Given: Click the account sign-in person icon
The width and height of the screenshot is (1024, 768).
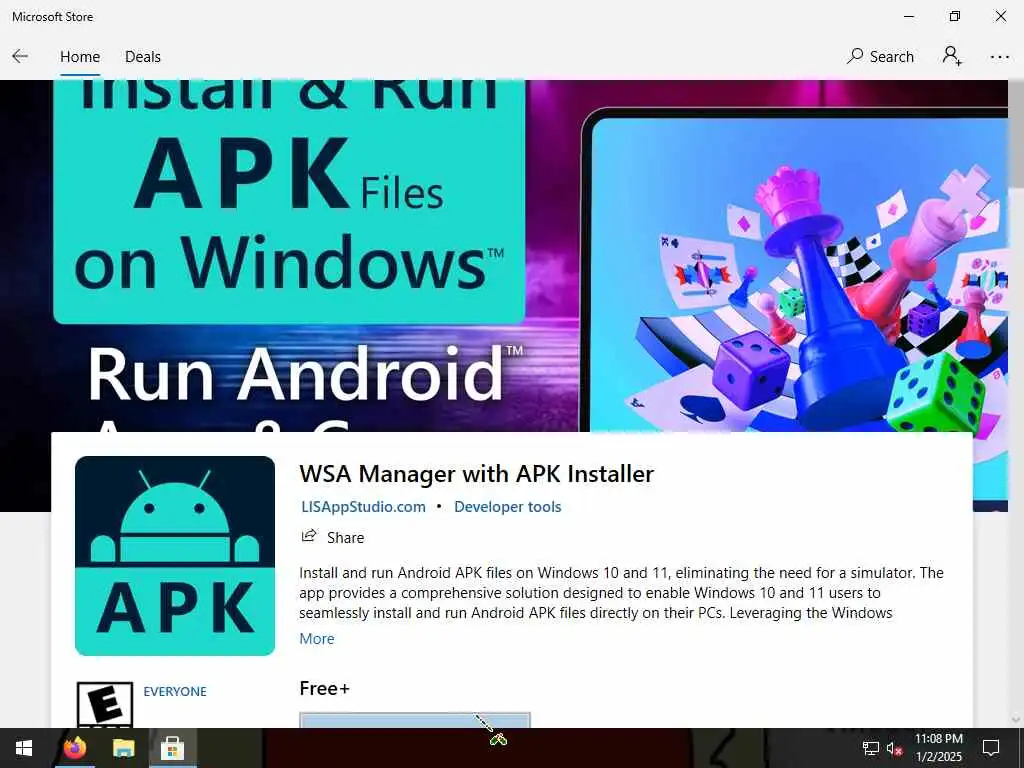Looking at the screenshot, I should 952,56.
